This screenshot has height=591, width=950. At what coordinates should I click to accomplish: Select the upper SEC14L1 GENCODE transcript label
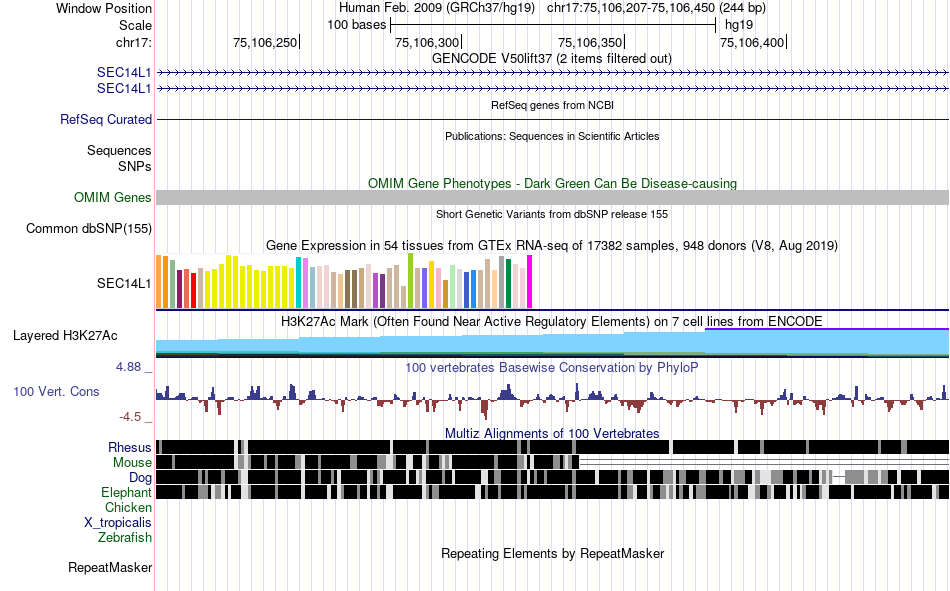(124, 72)
